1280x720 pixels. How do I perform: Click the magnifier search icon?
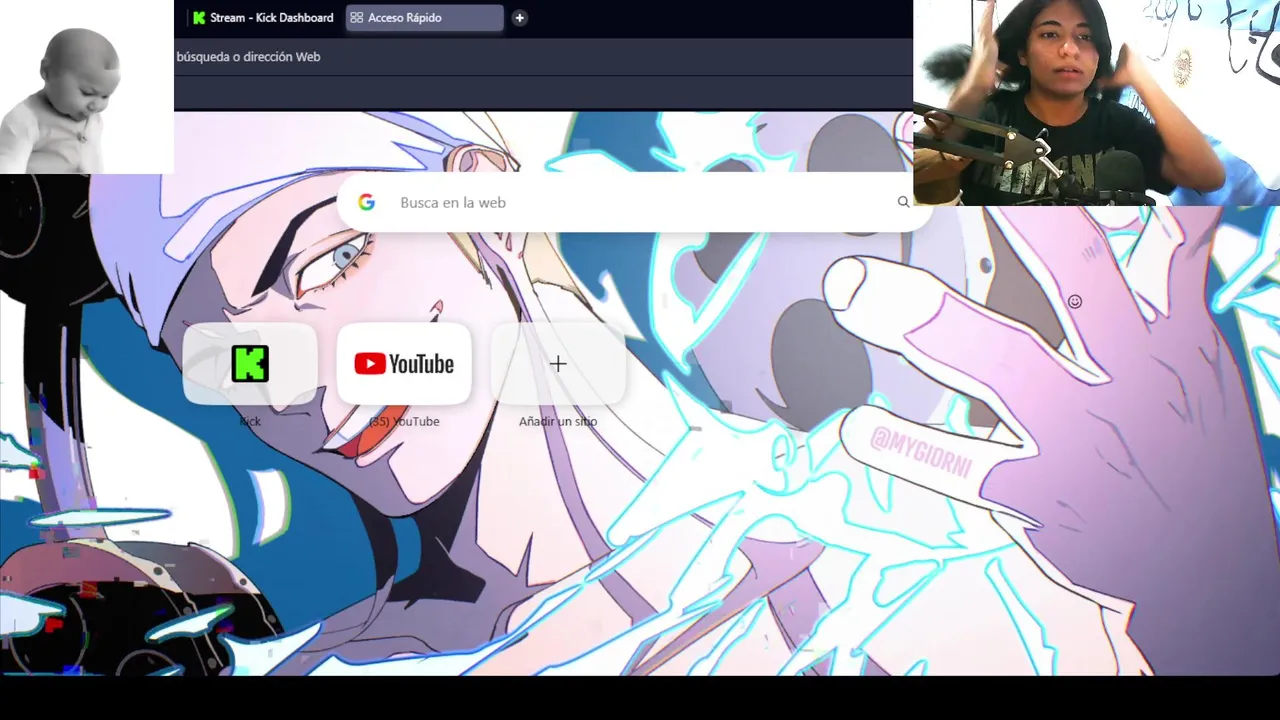coord(903,202)
